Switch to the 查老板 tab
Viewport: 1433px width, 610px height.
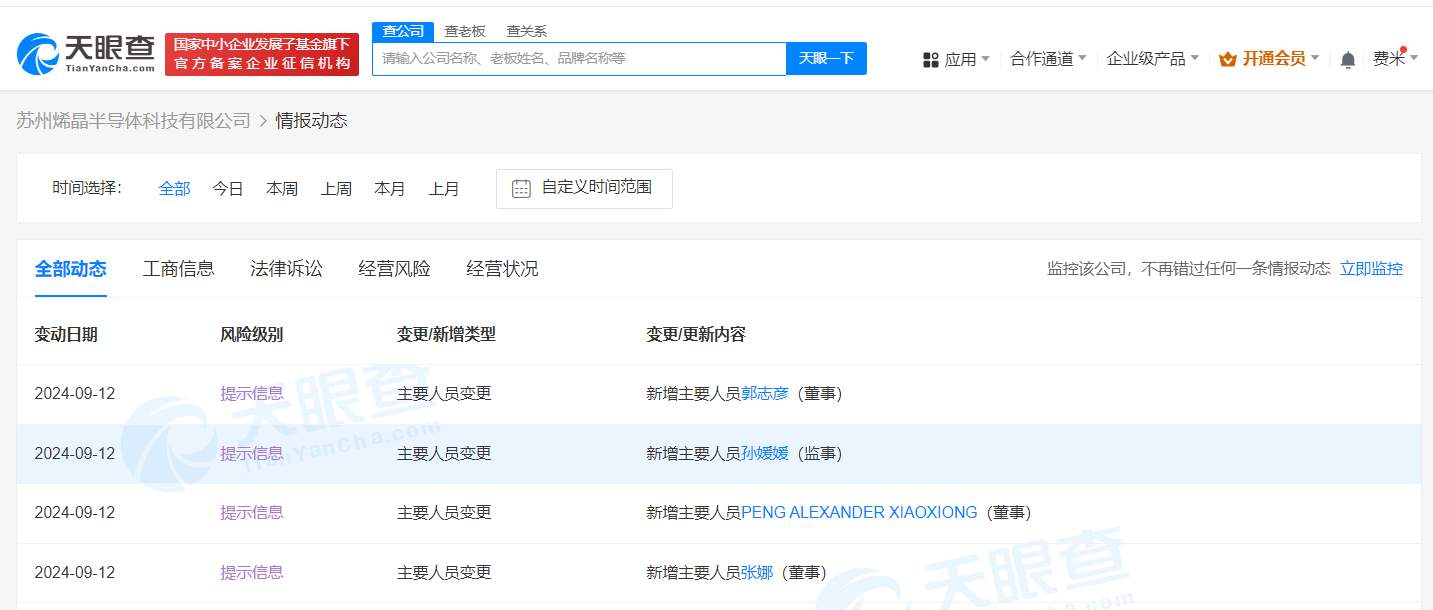pos(463,31)
